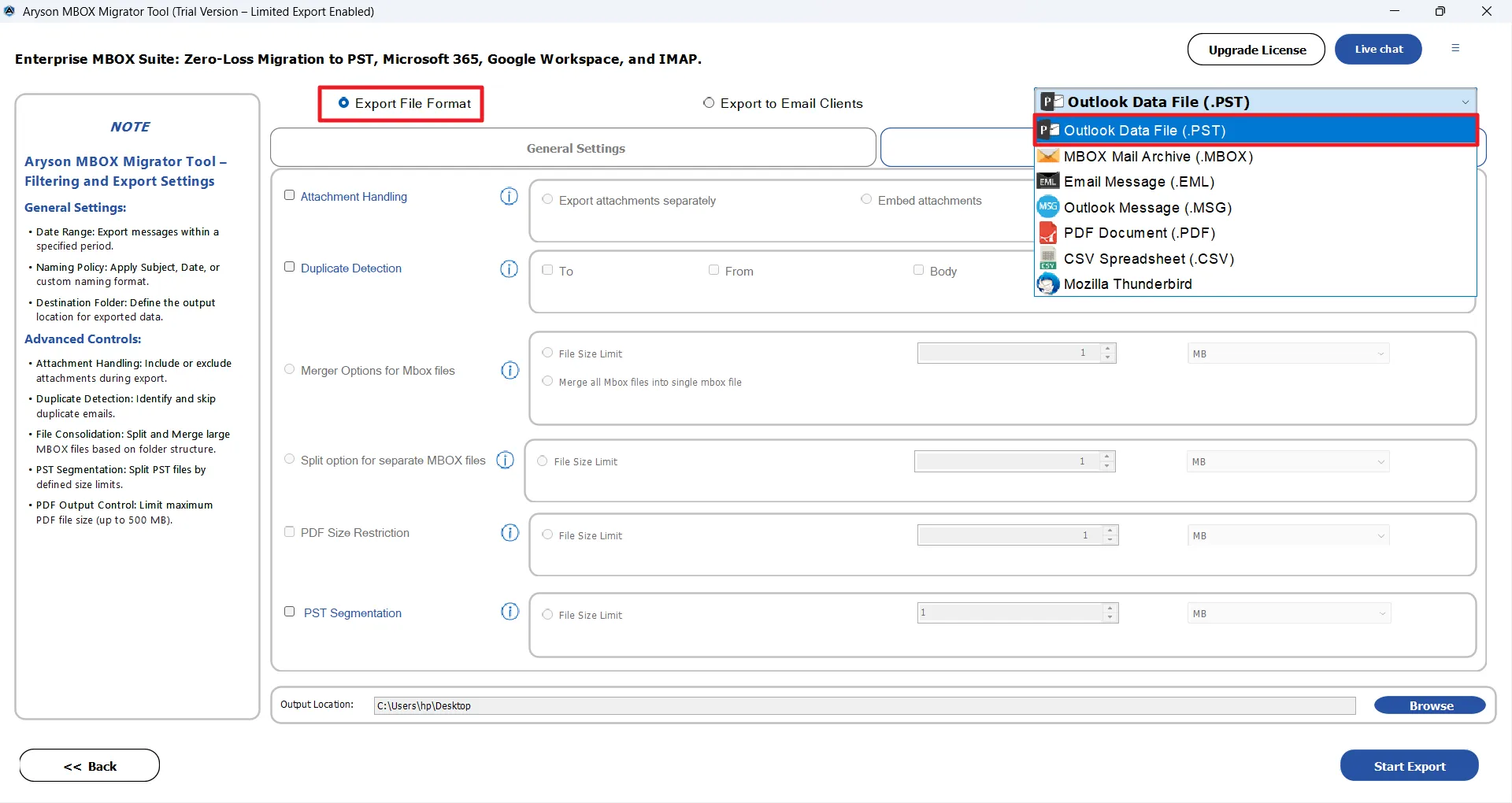Click the Mozilla Thunderbird icon
This screenshot has height=803, width=1512.
click(x=1048, y=283)
